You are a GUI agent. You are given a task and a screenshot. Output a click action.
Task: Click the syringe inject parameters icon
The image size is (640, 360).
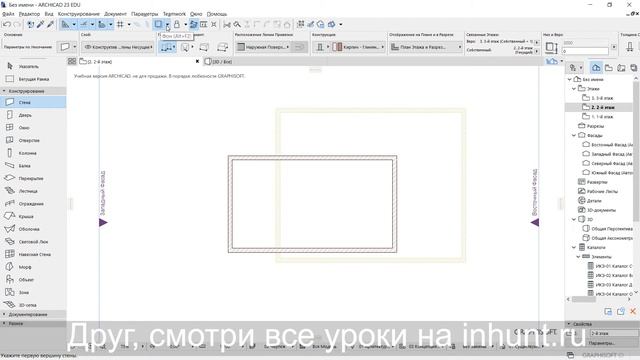coord(50,24)
